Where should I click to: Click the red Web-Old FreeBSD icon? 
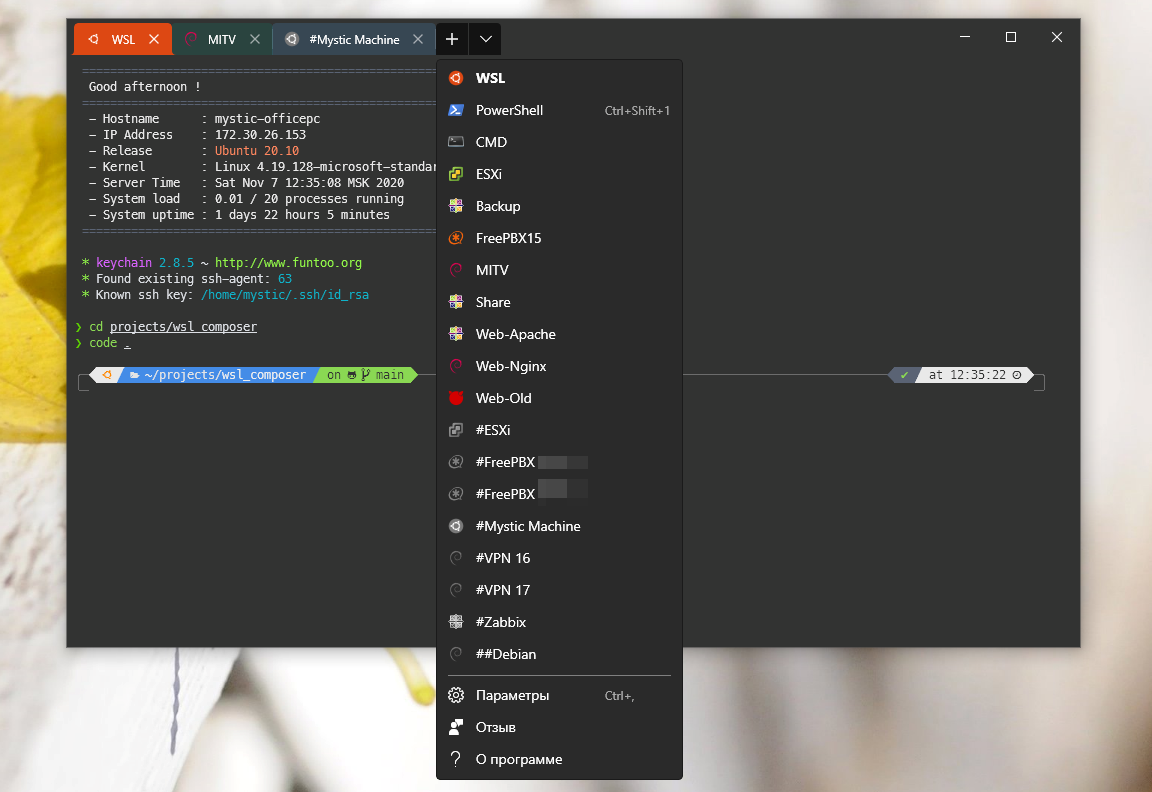coord(456,398)
